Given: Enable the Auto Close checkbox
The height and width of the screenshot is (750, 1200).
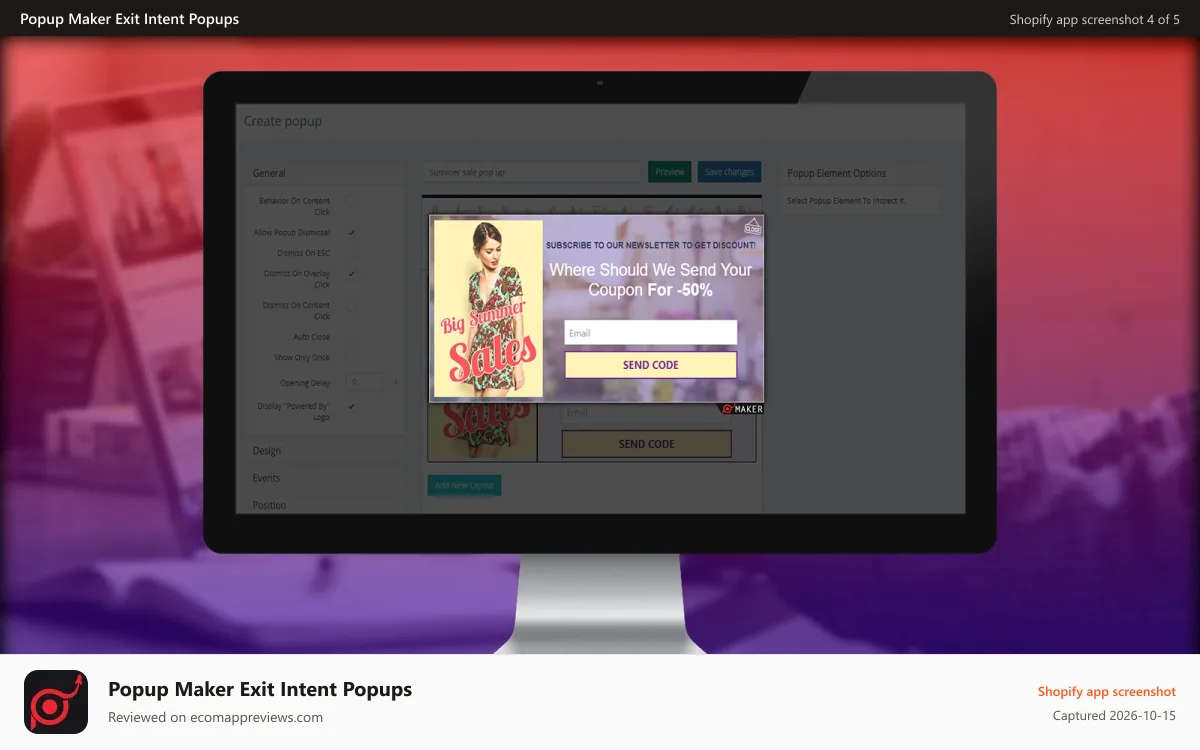Looking at the screenshot, I should pos(352,337).
